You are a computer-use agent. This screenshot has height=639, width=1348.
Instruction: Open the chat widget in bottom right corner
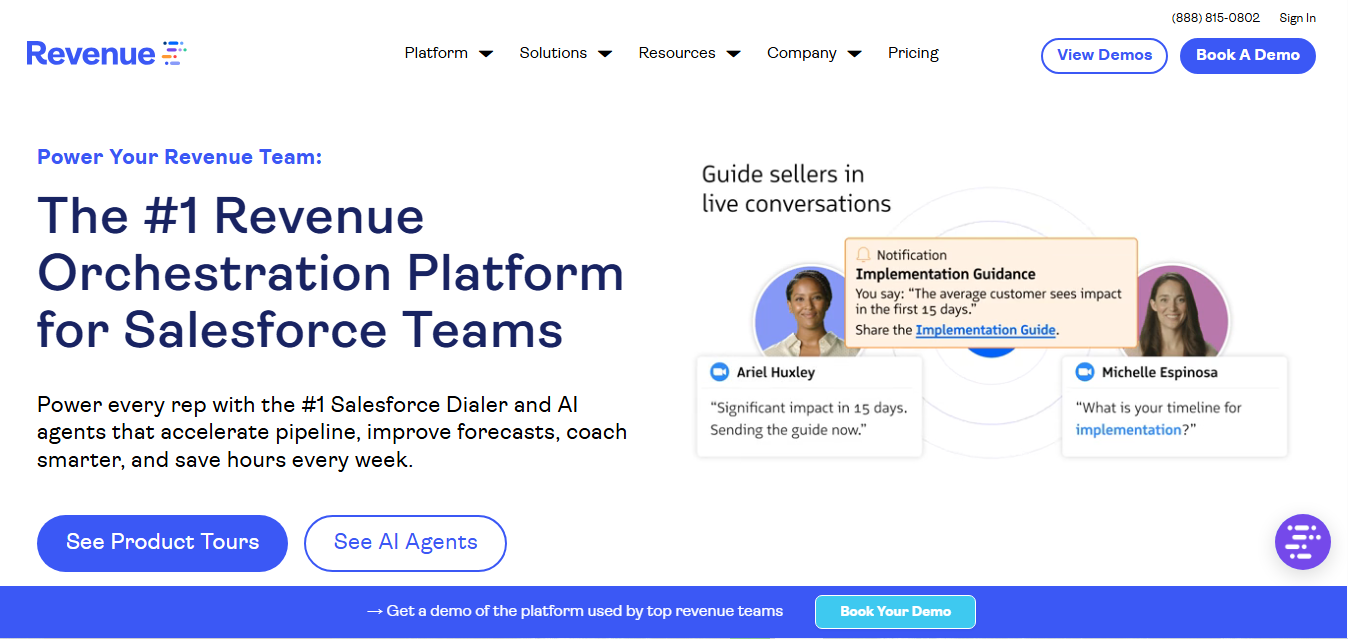tap(1302, 541)
